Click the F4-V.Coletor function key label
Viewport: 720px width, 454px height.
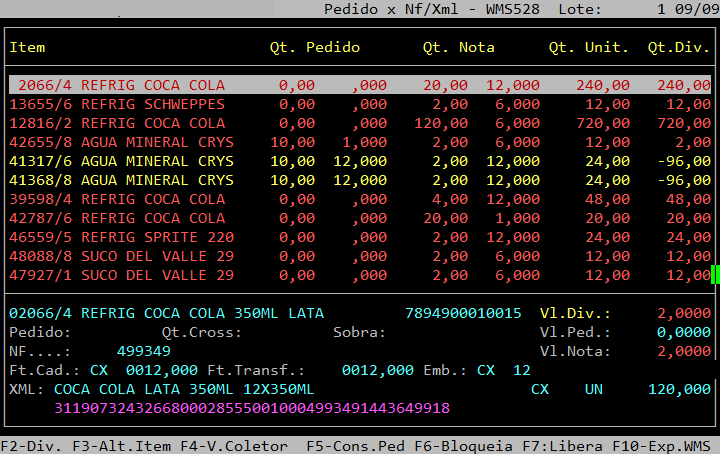point(234,446)
